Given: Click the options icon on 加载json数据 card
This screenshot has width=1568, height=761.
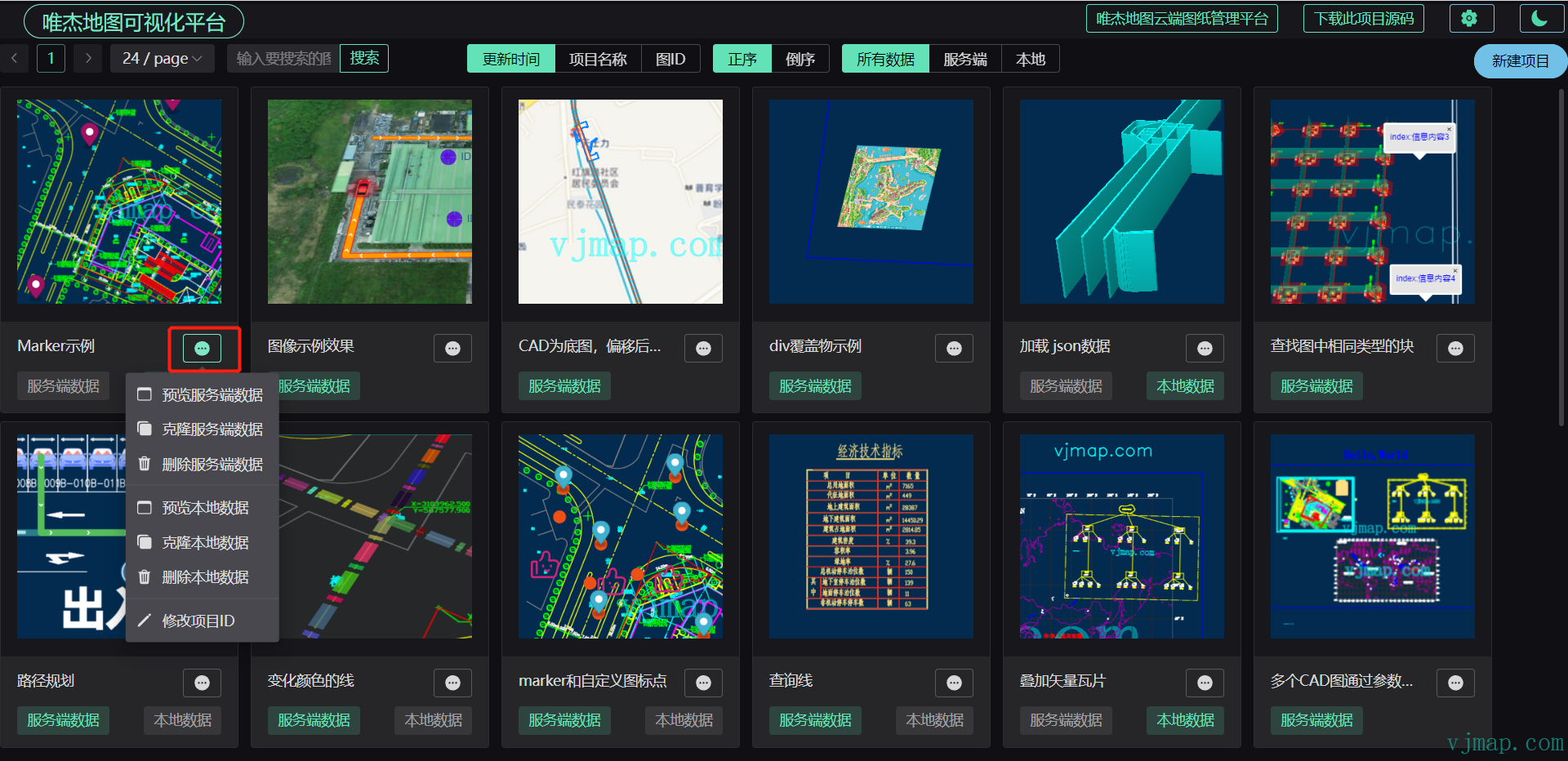Looking at the screenshot, I should (1205, 348).
